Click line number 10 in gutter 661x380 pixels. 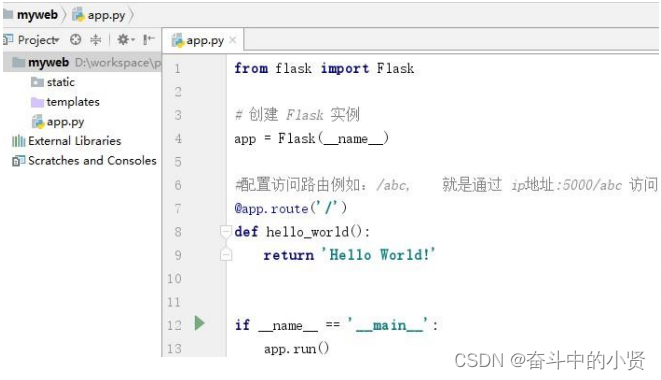175,278
